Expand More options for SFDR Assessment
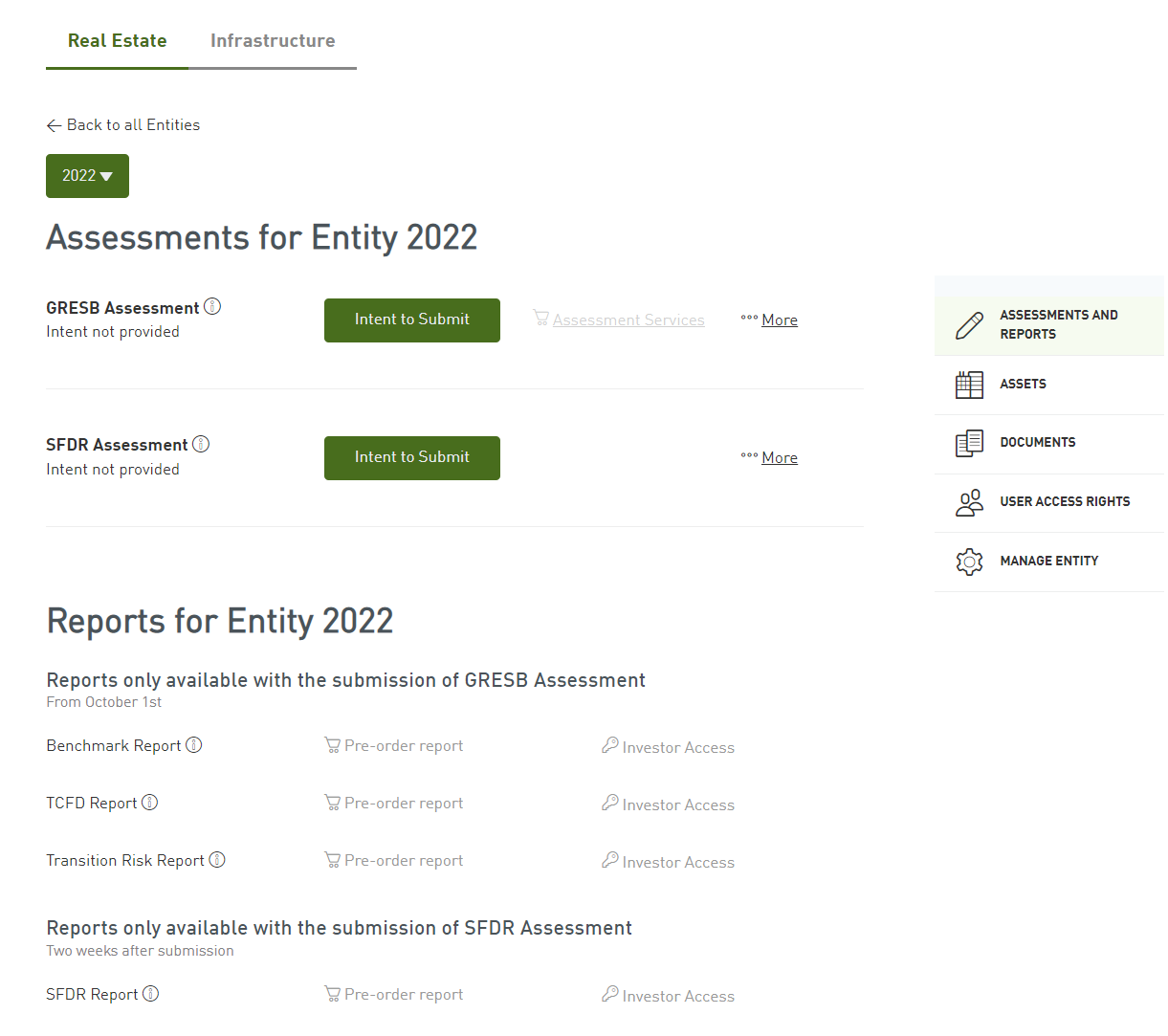The image size is (1168, 1036). pos(780,458)
